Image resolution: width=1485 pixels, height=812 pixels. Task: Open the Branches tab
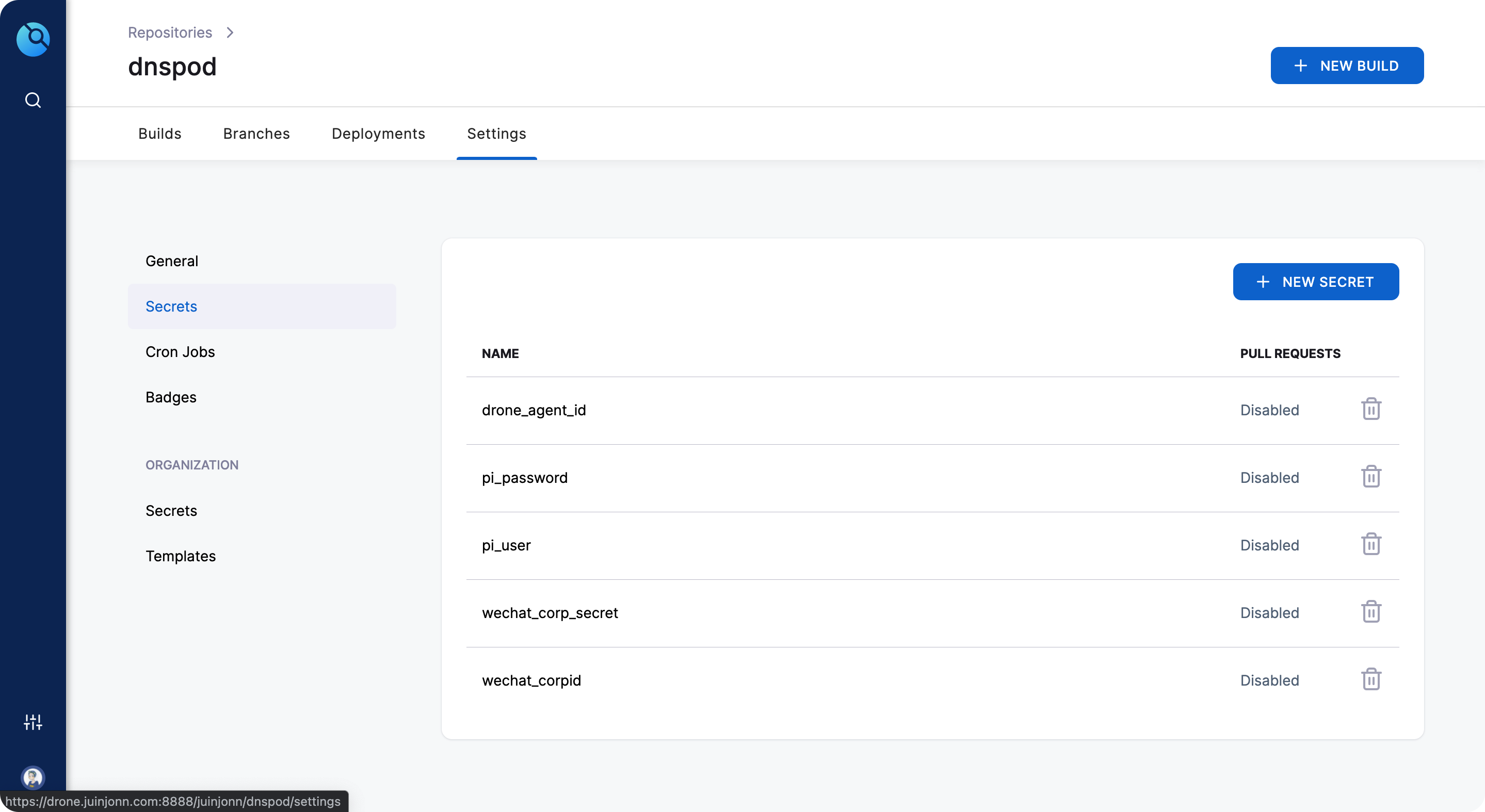[256, 134]
